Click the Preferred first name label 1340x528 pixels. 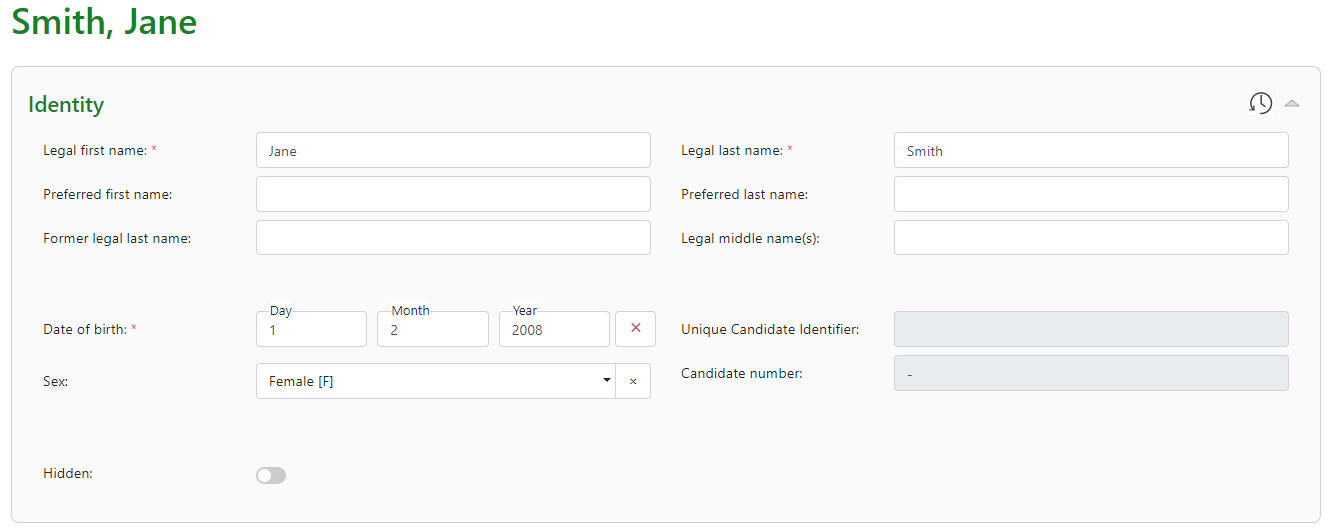[x=108, y=194]
